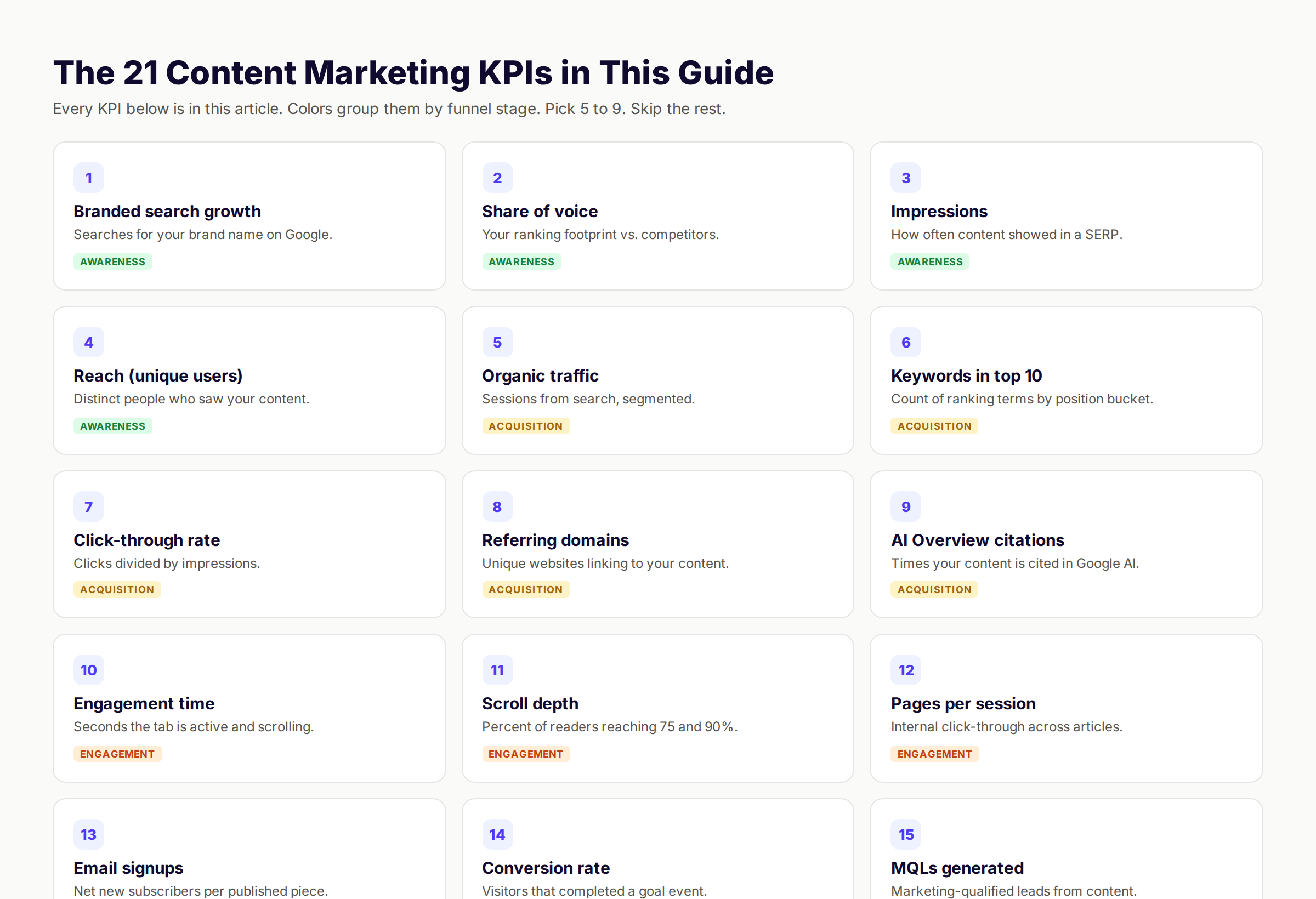1316x899 pixels.
Task: Click the number 13 badge on Email signups
Action: tap(89, 834)
